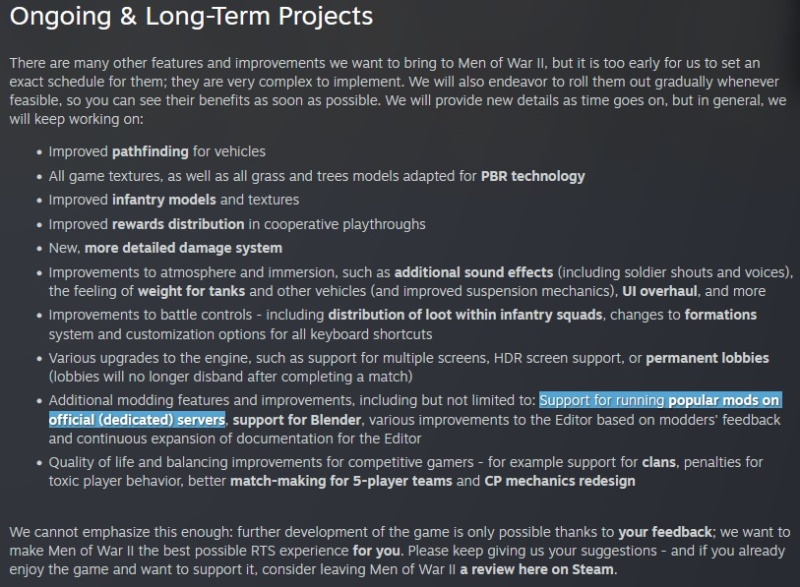
Task: Click the 'infantry models' bold text
Action: pos(164,199)
